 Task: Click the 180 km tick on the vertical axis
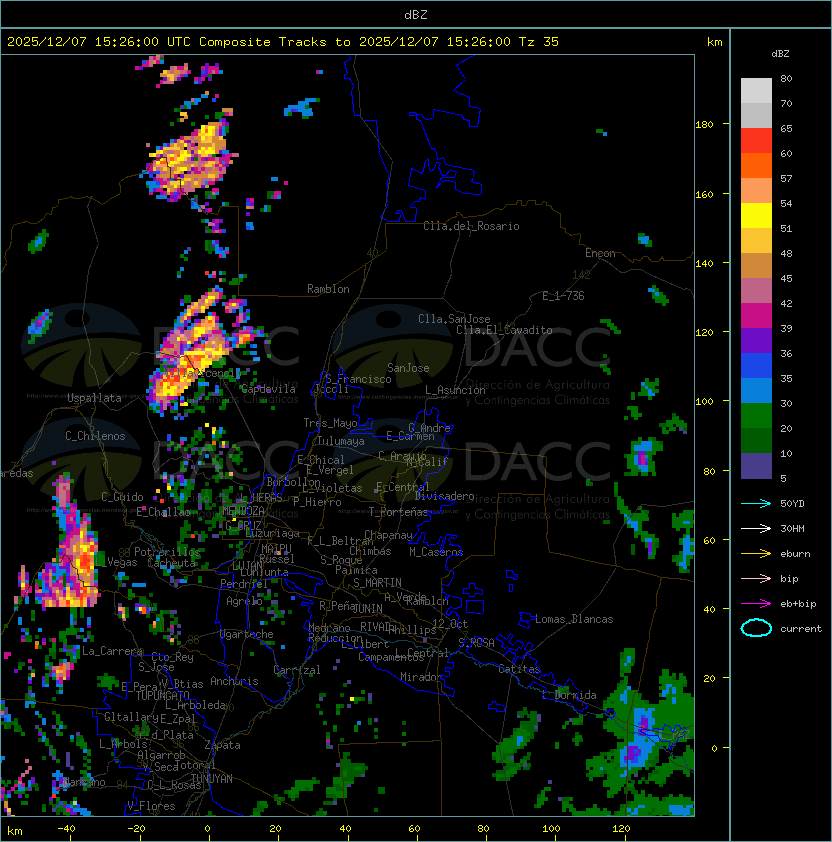click(704, 125)
